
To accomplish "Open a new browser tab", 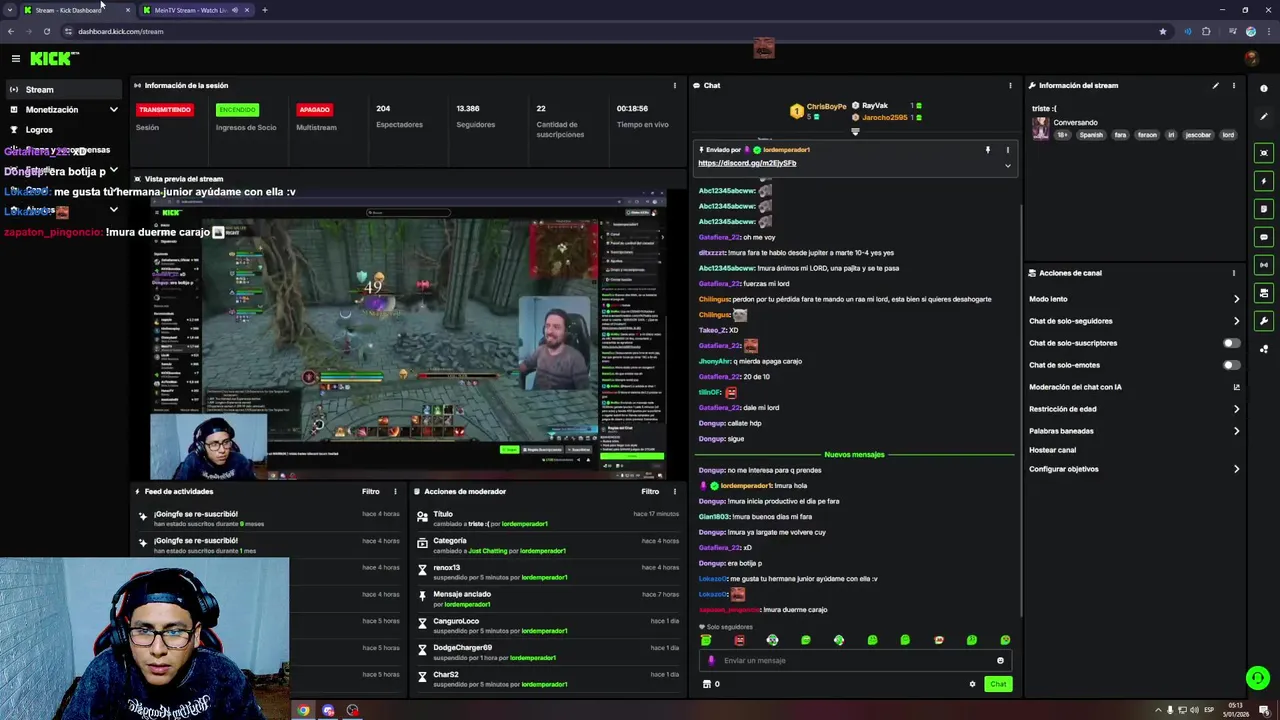I will coord(265,10).
